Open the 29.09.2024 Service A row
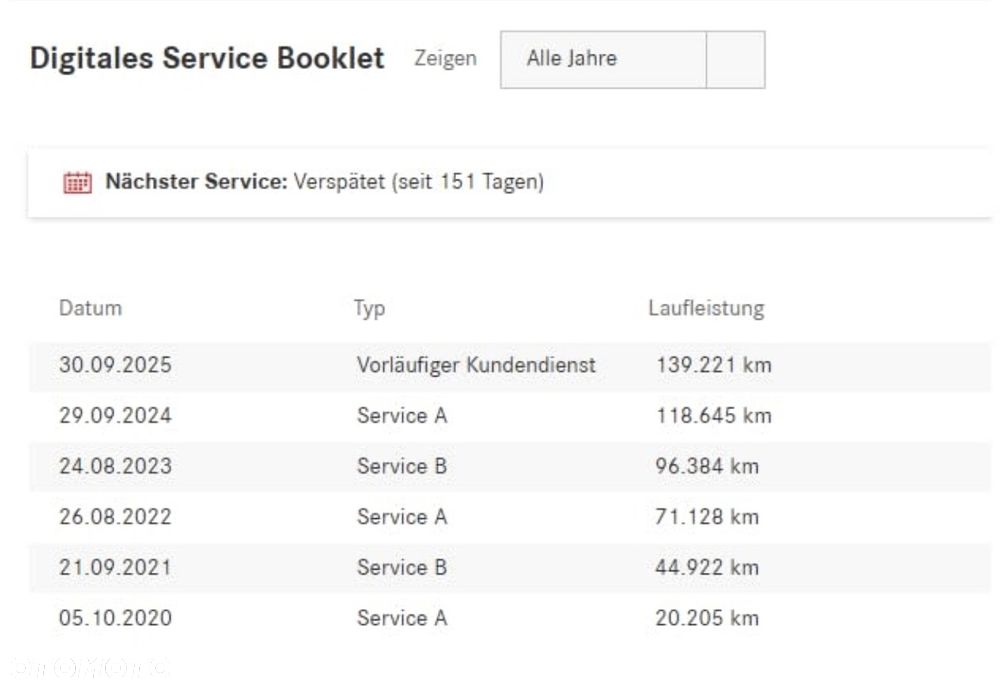1000x688 pixels. coord(510,416)
